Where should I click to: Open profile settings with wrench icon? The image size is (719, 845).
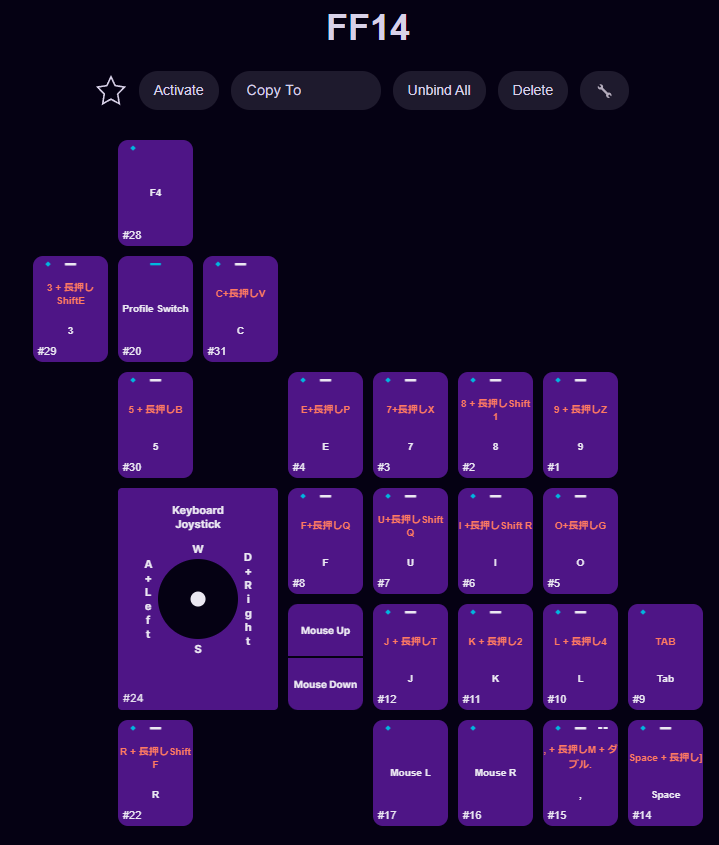point(604,91)
